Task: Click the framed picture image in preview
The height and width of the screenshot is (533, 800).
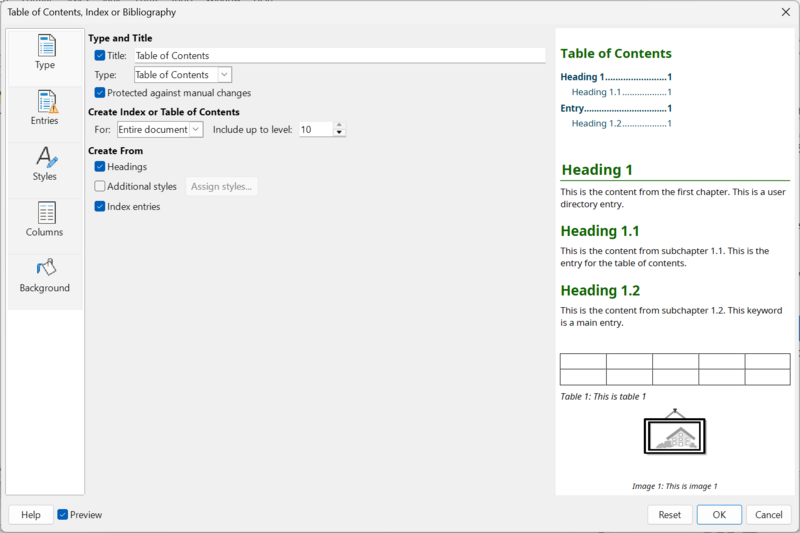Action: [674, 432]
